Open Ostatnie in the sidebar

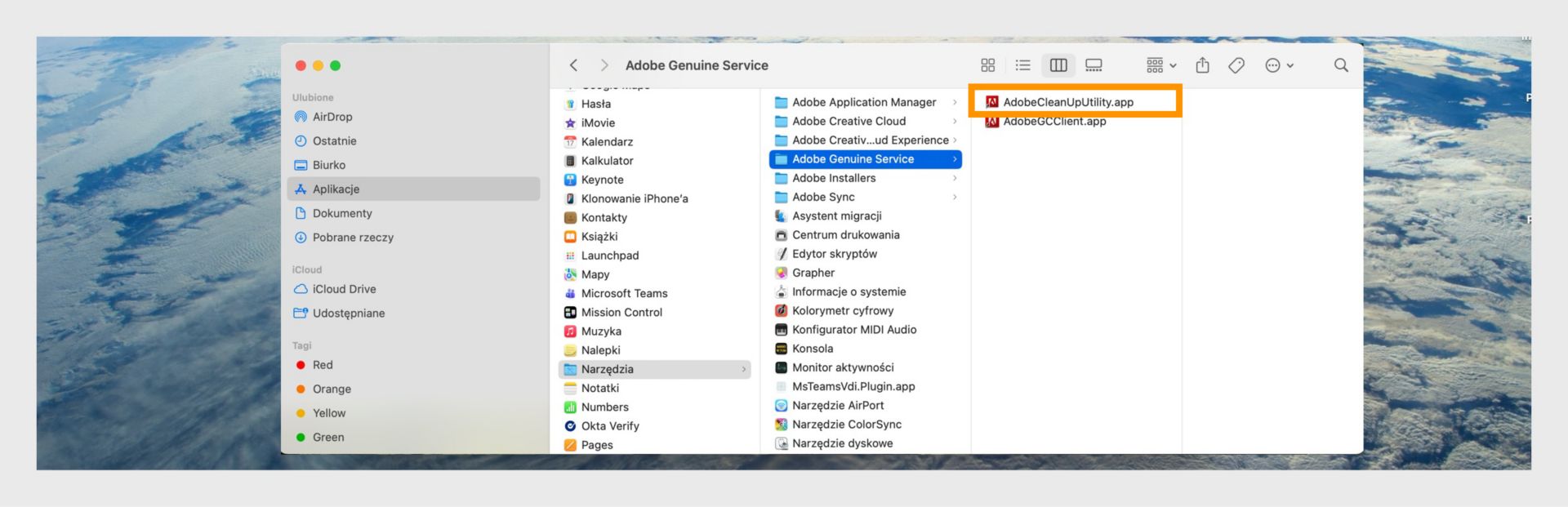(x=413, y=140)
